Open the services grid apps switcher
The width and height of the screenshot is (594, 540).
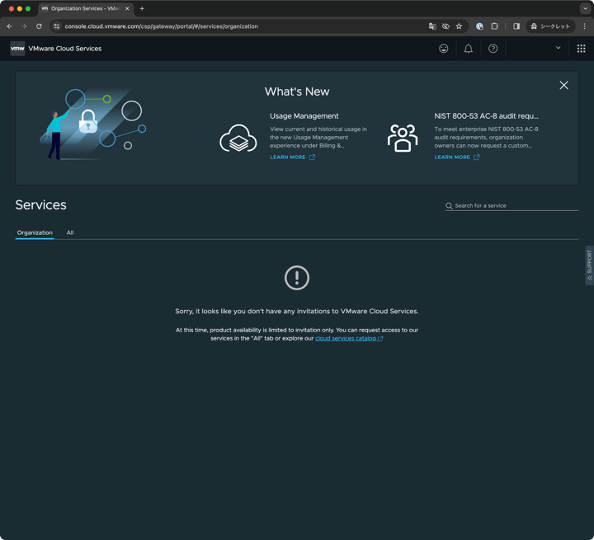(x=581, y=49)
